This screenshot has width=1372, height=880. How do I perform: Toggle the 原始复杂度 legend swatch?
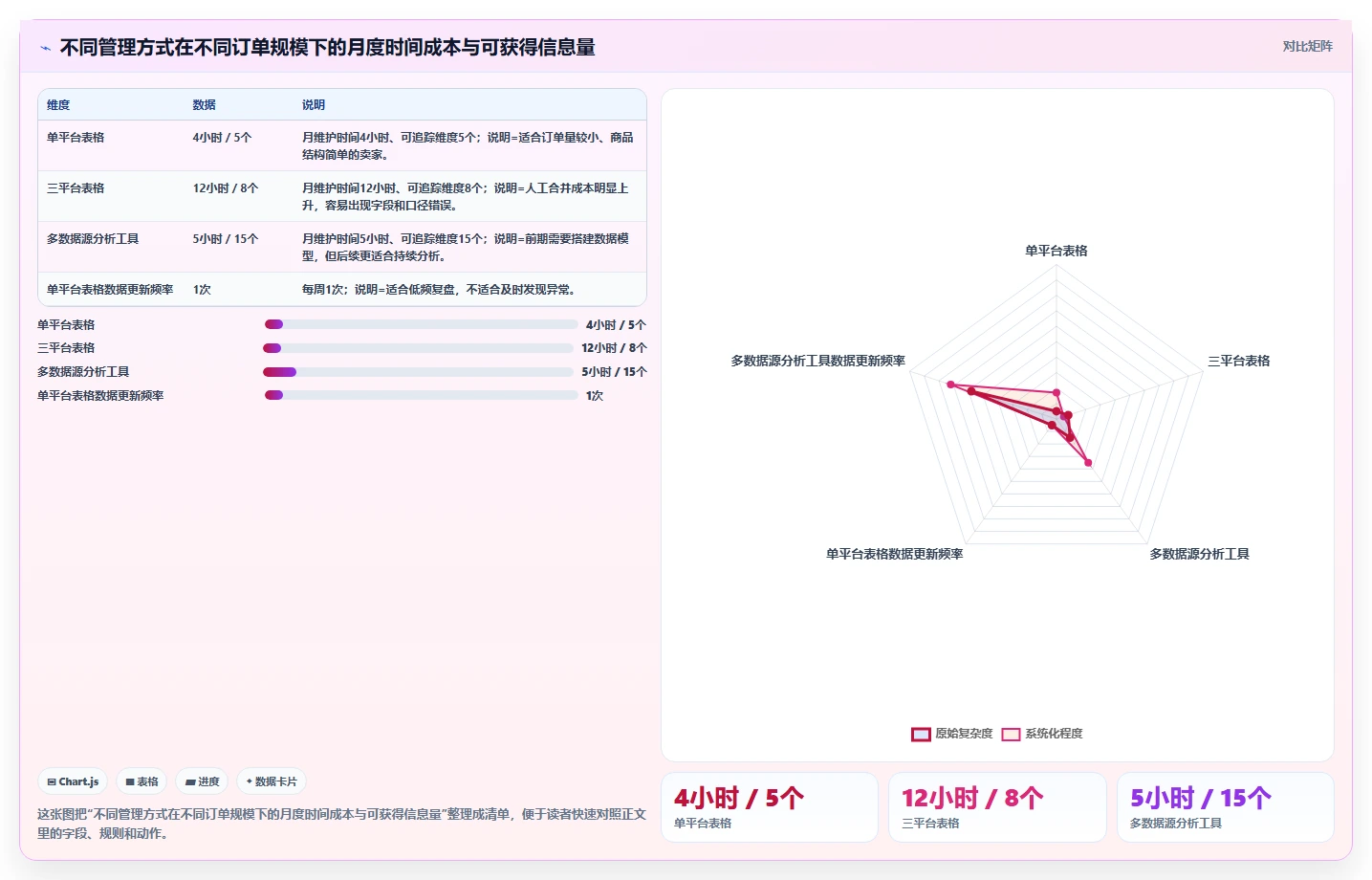pyautogui.click(x=921, y=734)
